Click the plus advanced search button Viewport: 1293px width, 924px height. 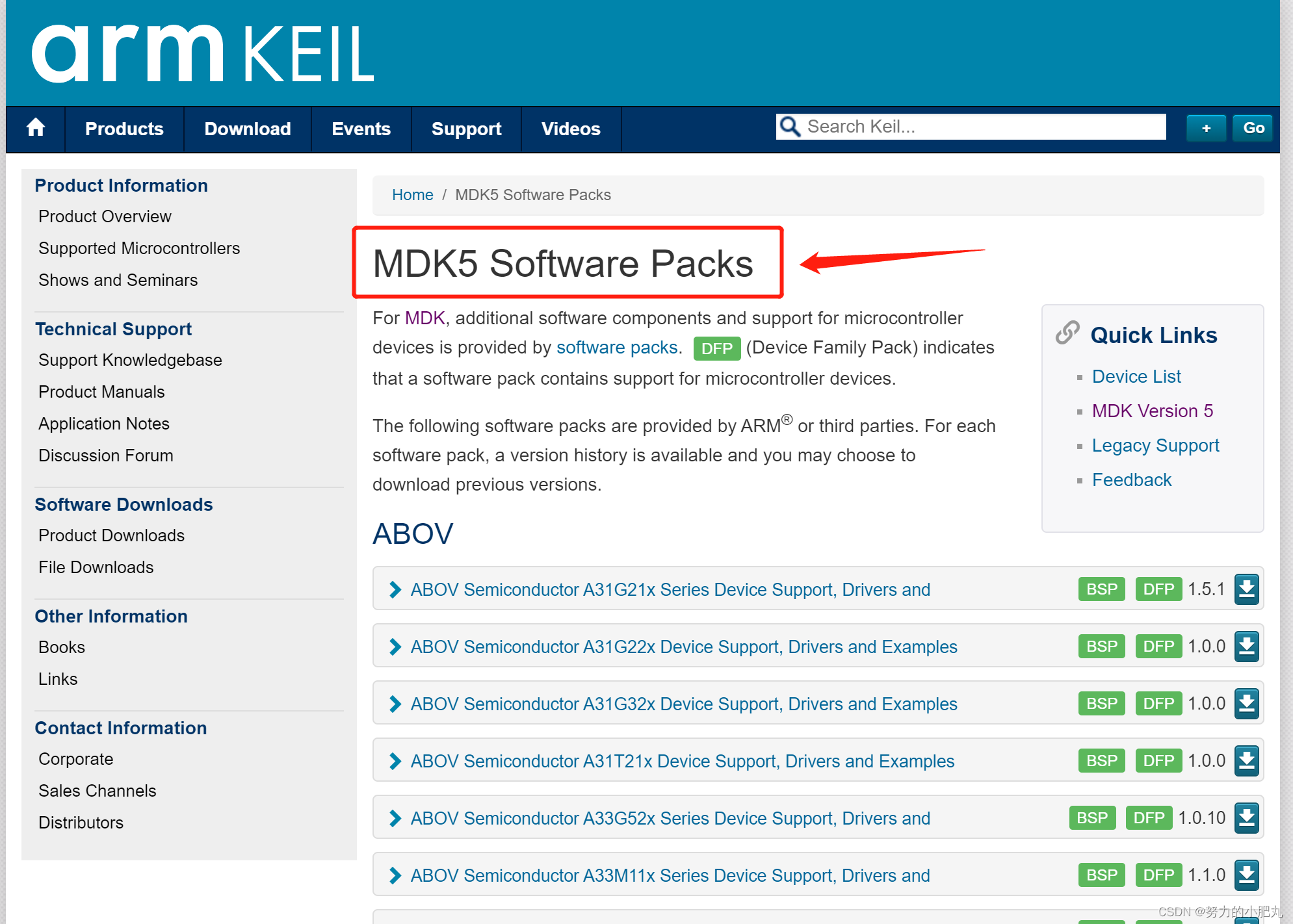tap(1206, 128)
